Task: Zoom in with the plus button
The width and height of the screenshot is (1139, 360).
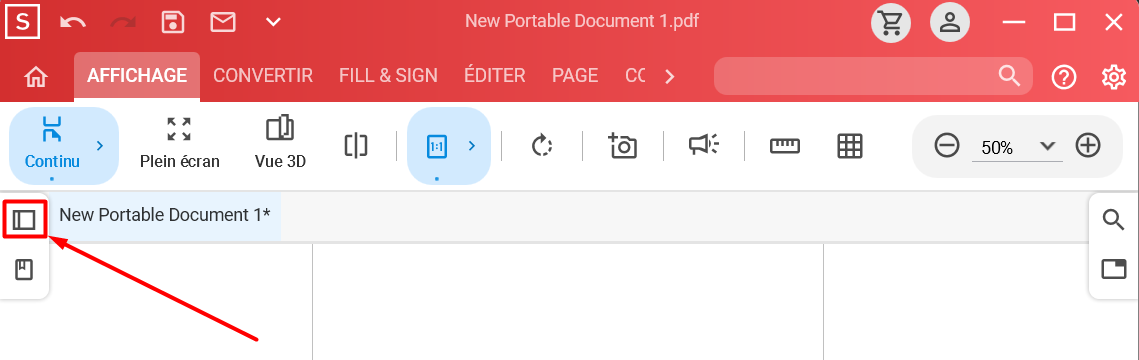Action: [x=1087, y=146]
